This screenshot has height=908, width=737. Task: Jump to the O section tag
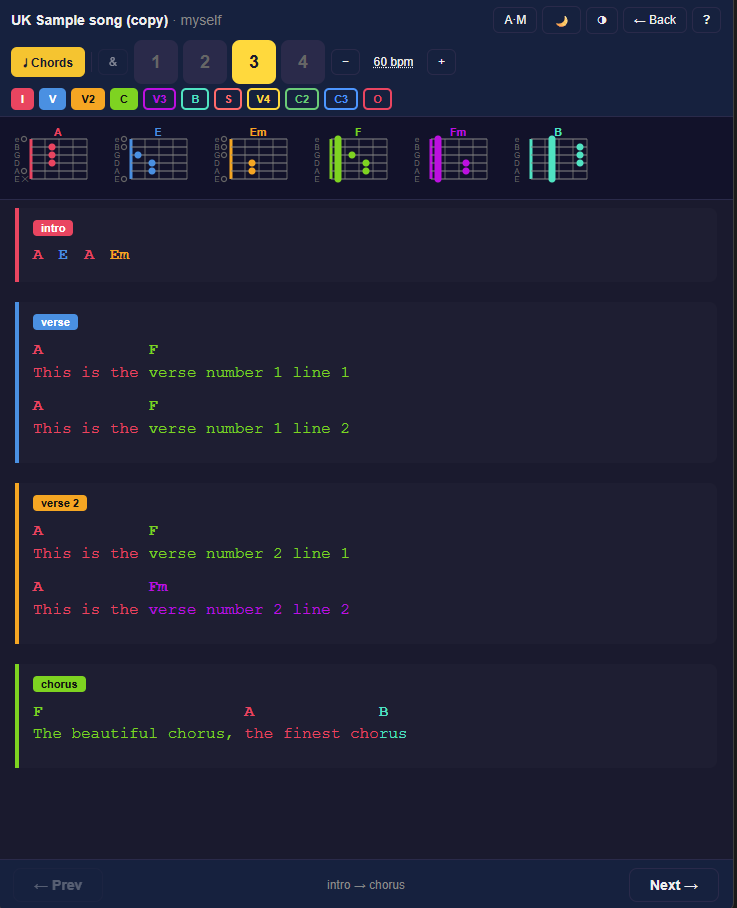coord(377,99)
